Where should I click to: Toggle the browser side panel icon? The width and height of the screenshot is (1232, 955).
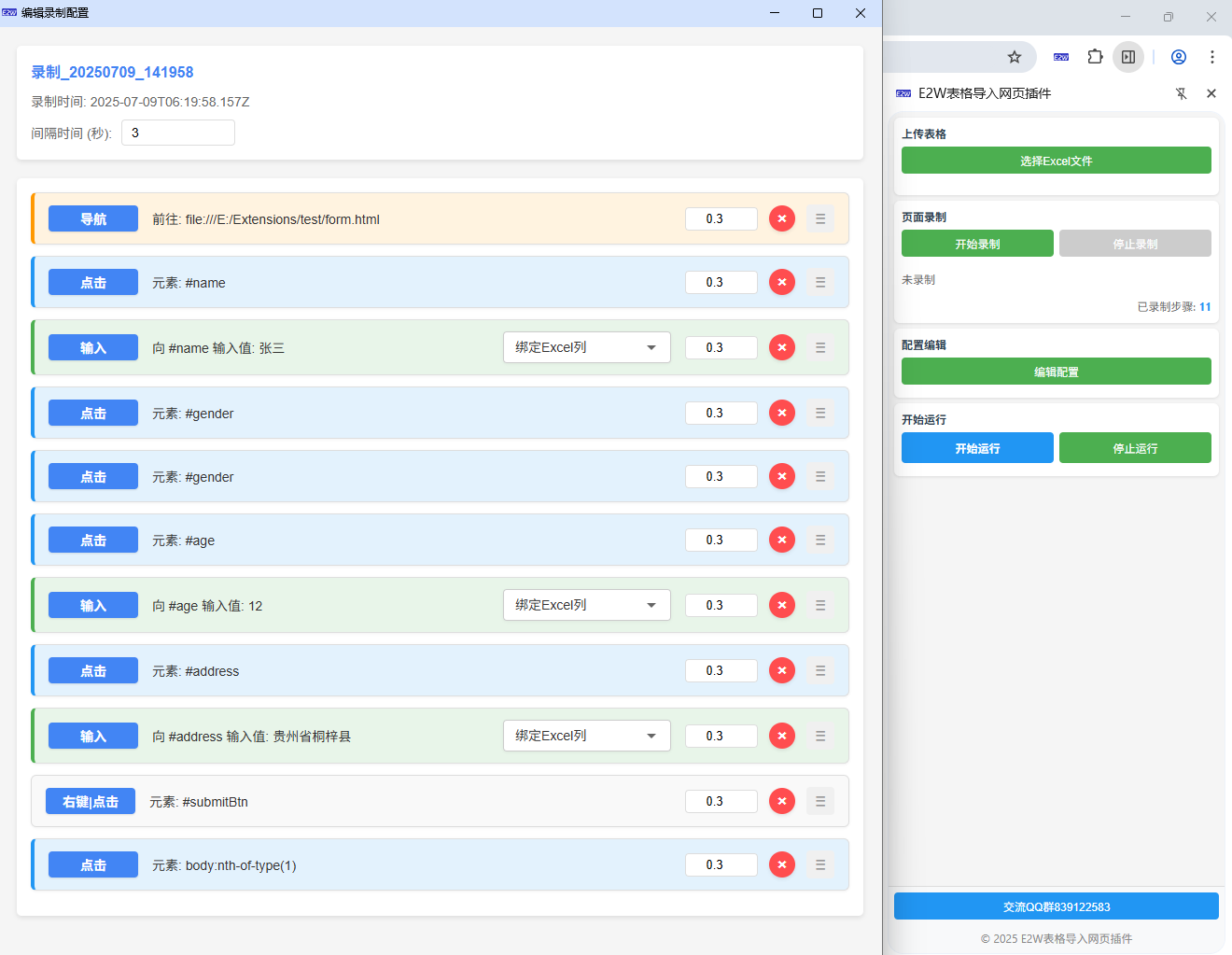pos(1128,57)
